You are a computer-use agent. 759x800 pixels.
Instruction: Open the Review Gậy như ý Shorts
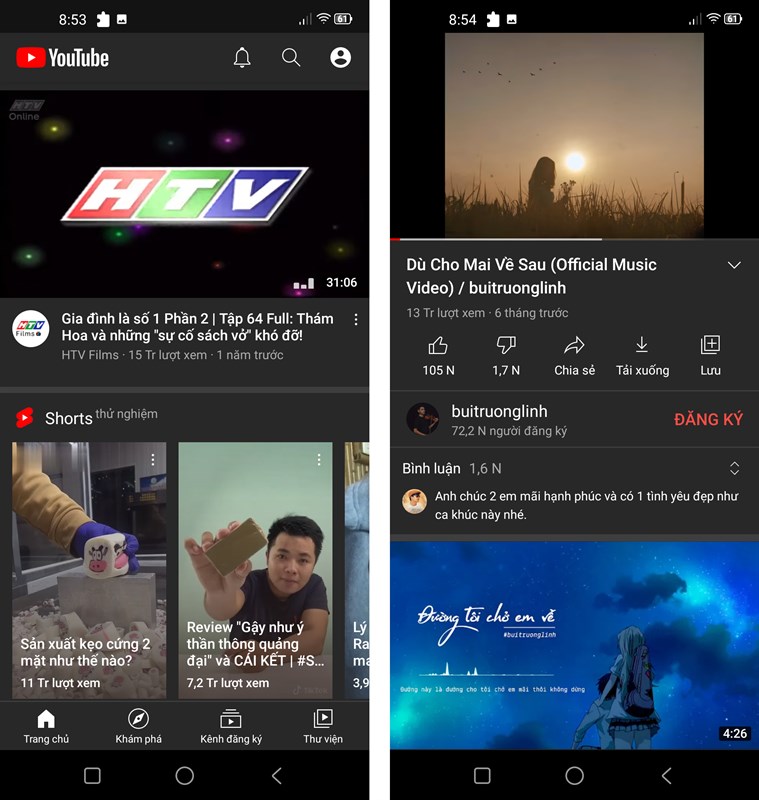pyautogui.click(x=255, y=570)
